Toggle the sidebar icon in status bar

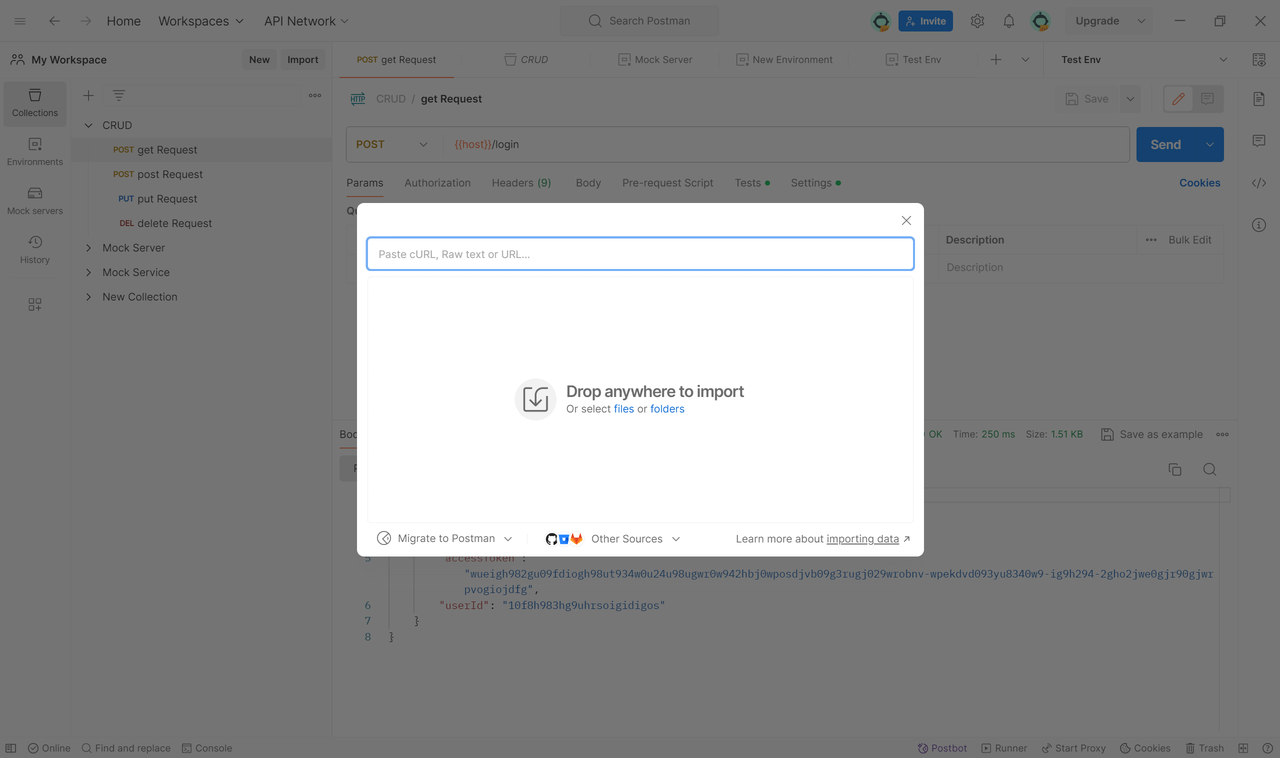click(11, 748)
